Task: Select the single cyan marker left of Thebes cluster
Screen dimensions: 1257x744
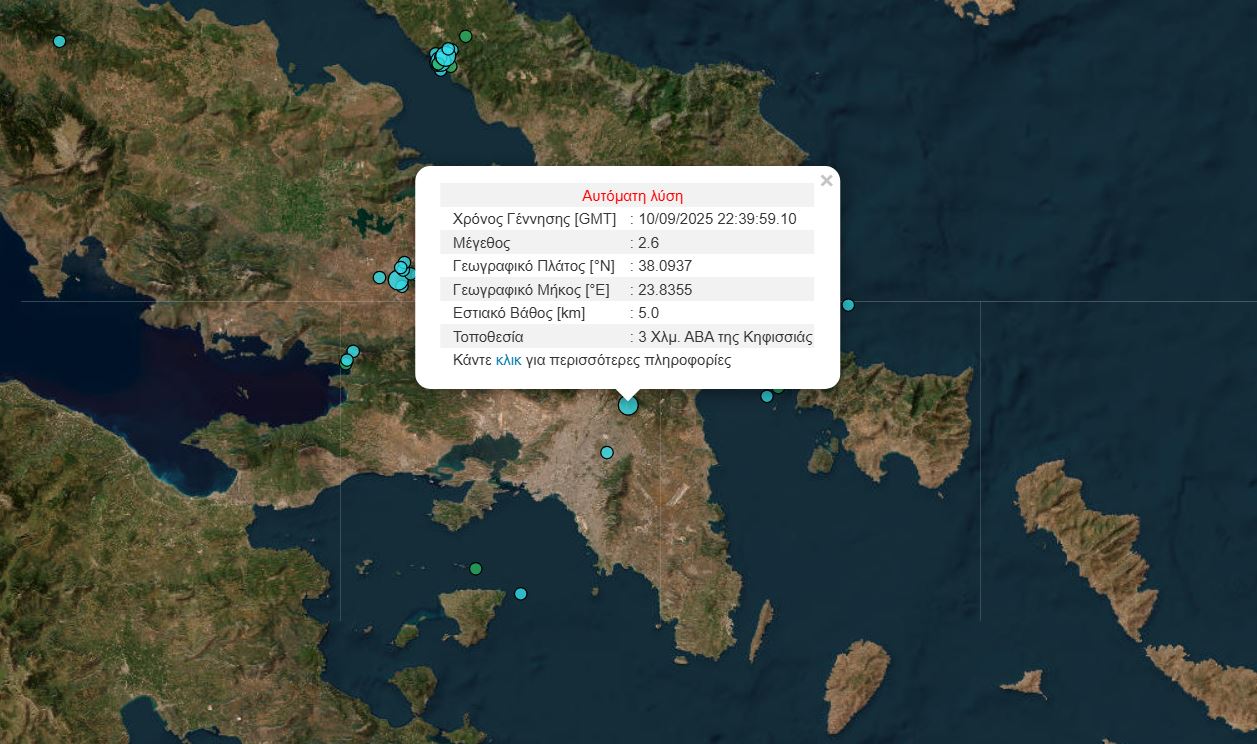Action: click(x=379, y=277)
